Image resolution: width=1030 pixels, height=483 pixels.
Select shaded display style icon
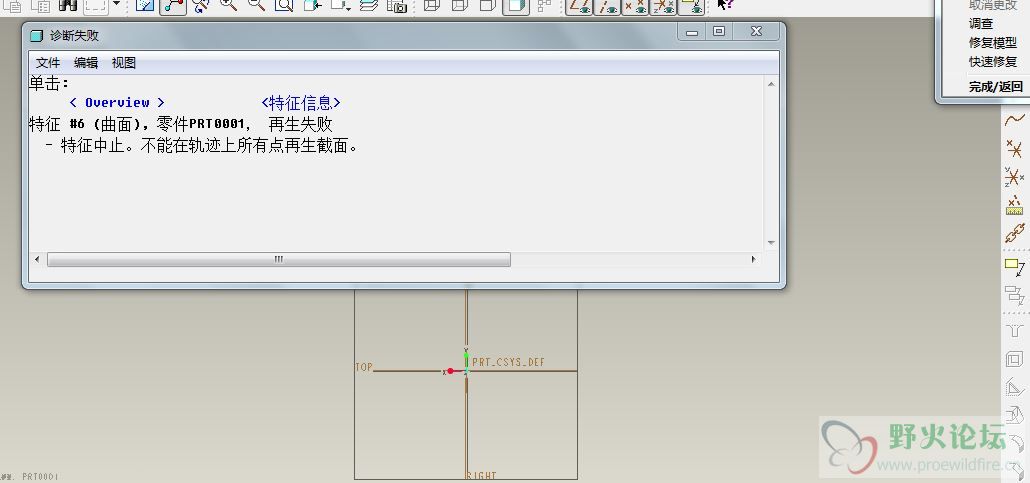tap(516, 6)
